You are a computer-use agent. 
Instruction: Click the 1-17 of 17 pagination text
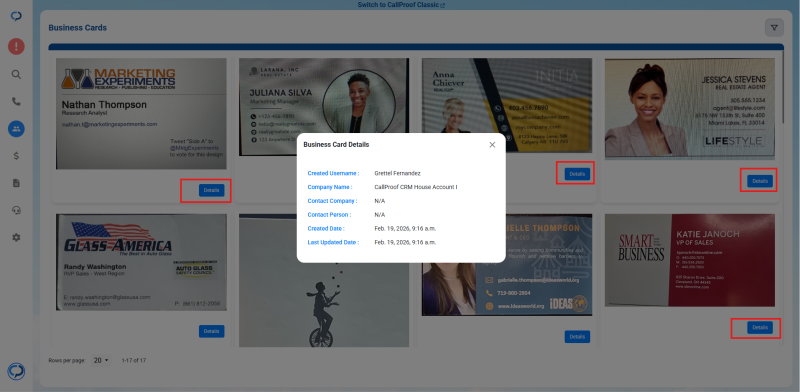pyautogui.click(x=134, y=360)
